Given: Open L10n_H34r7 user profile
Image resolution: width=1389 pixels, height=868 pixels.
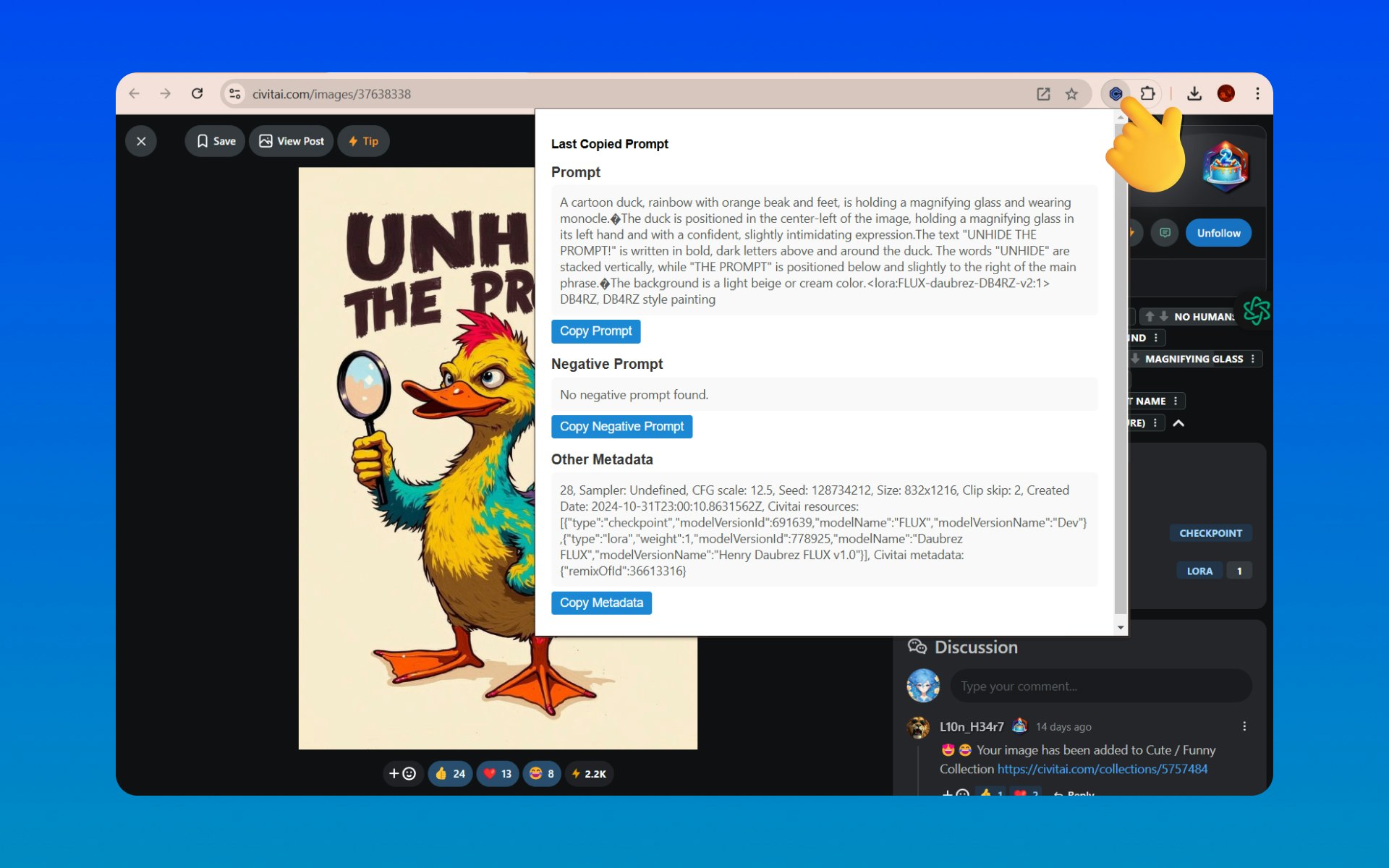Looking at the screenshot, I should coord(972,726).
